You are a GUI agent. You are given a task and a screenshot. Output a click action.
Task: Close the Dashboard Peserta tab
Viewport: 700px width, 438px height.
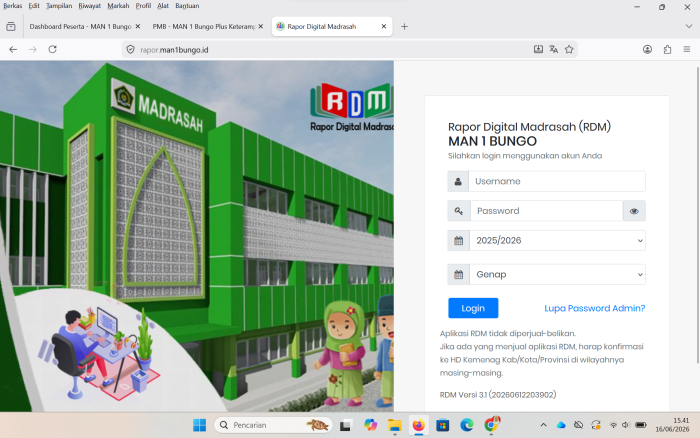(138, 26)
